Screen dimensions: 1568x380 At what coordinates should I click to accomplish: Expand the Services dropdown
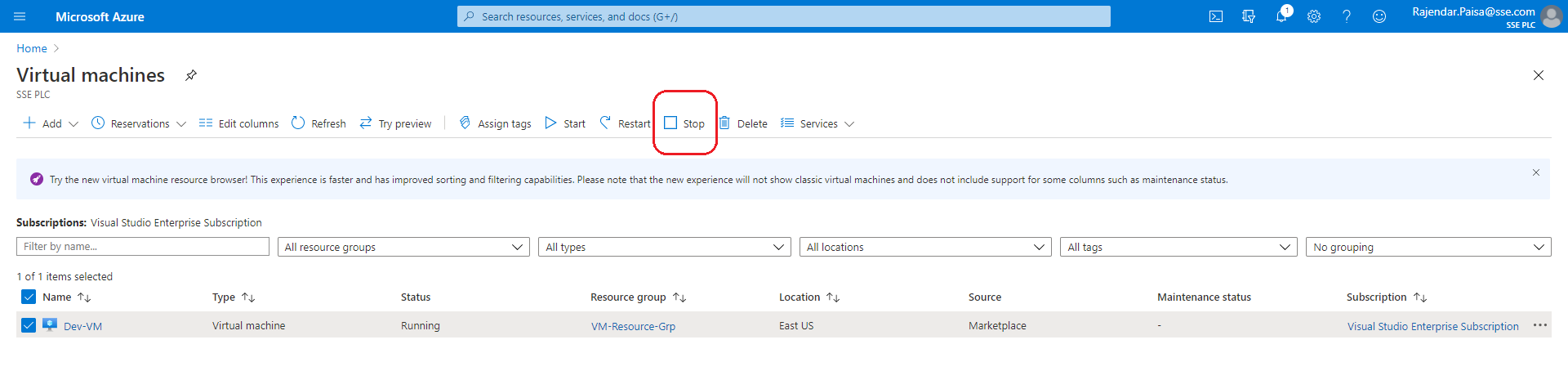pos(817,123)
